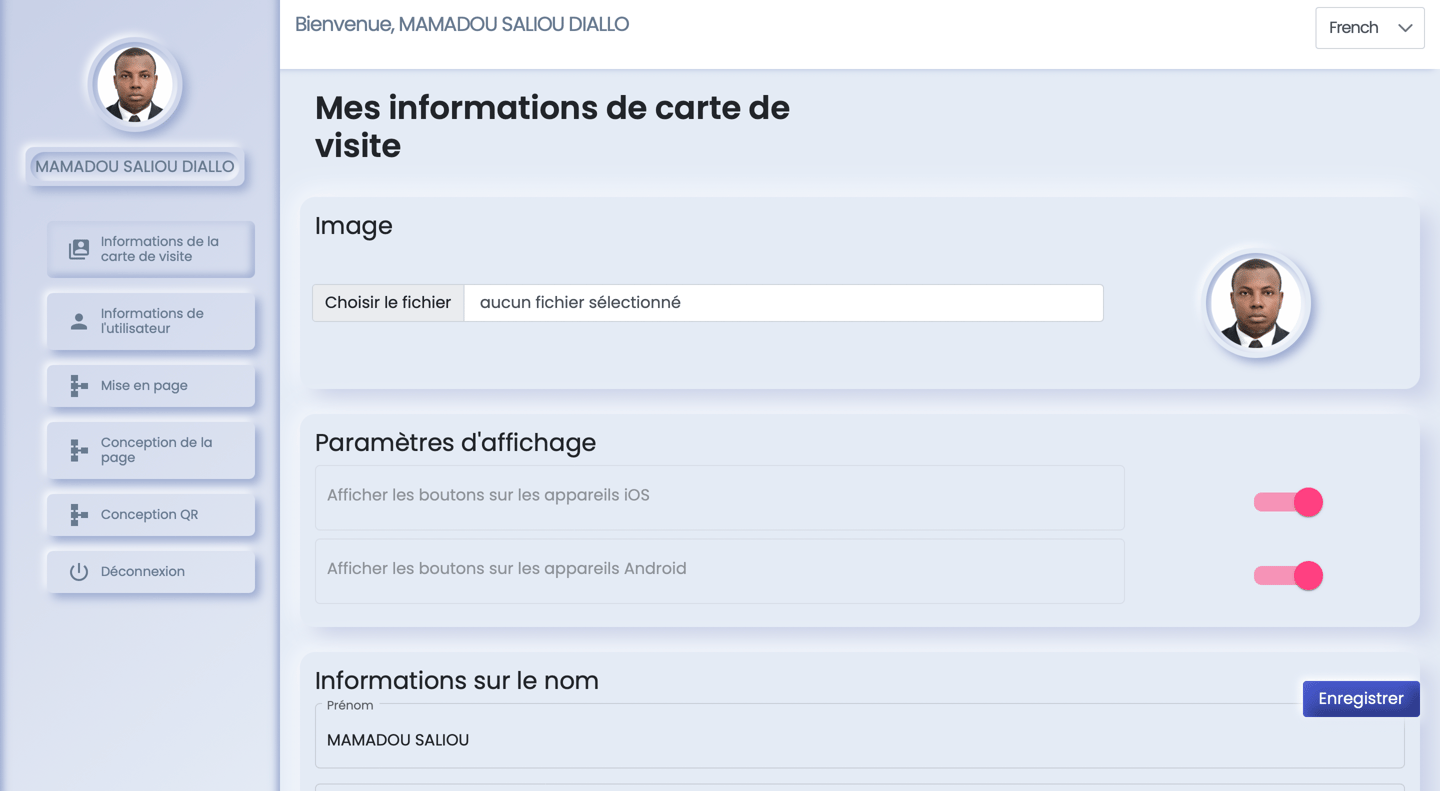Toggle off Android devices buttons switch
Screen dimensions: 1440x791
point(1288,576)
